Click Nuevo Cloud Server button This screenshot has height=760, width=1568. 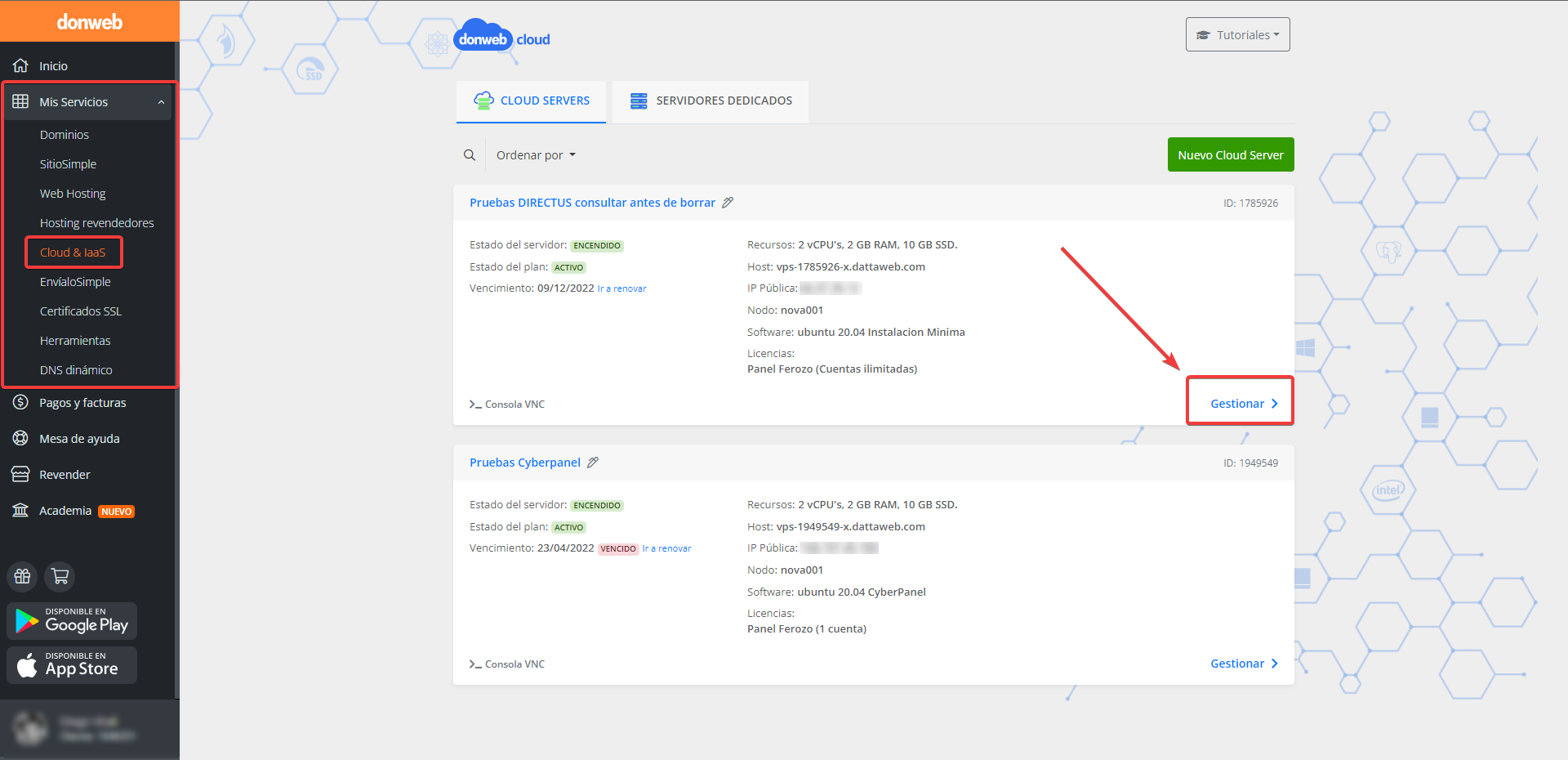tap(1231, 154)
